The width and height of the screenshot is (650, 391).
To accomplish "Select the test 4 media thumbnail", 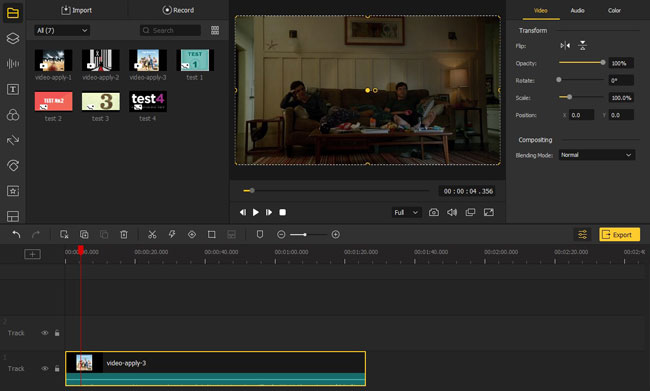I will (148, 101).
